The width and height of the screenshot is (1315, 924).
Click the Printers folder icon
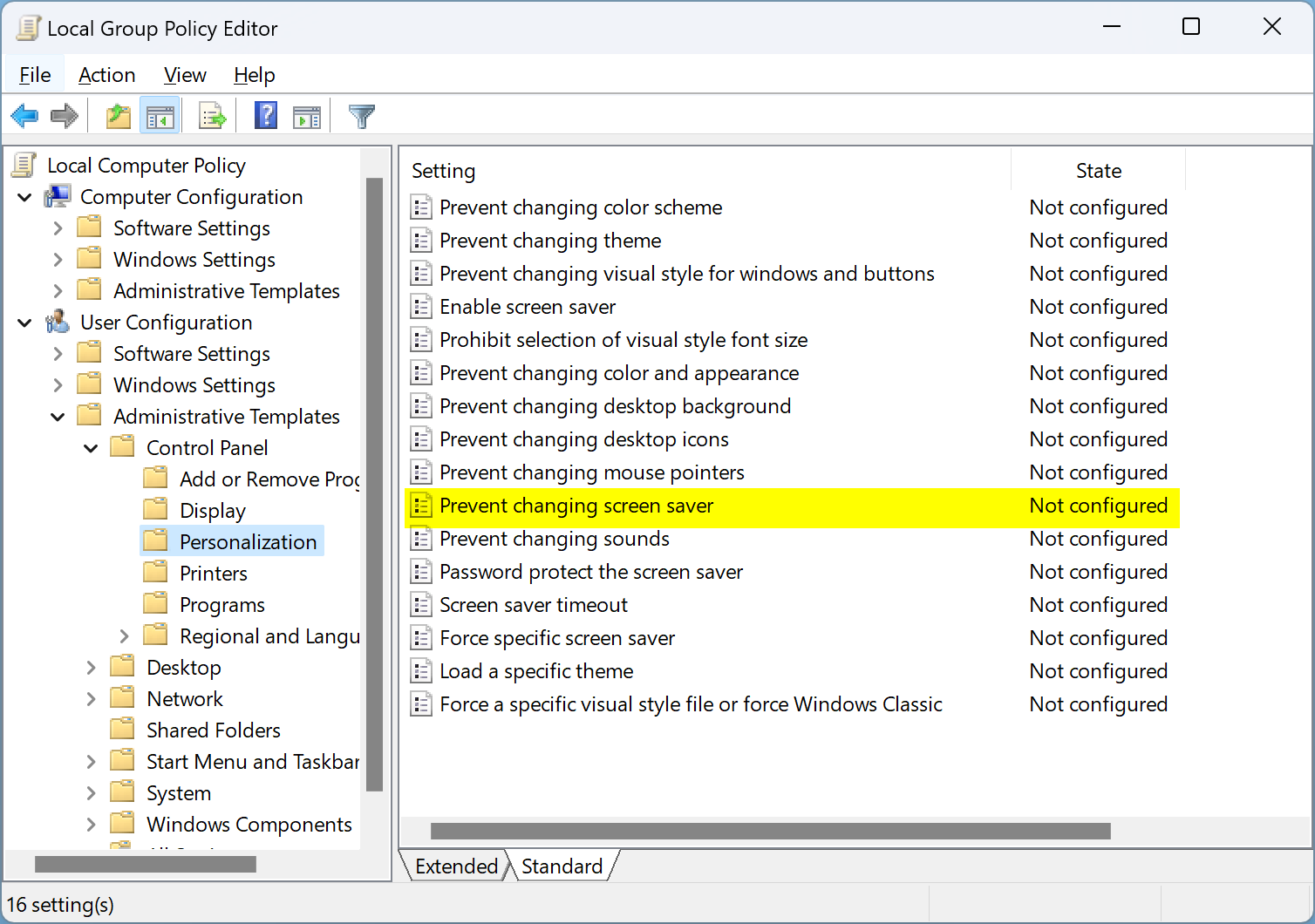point(156,572)
